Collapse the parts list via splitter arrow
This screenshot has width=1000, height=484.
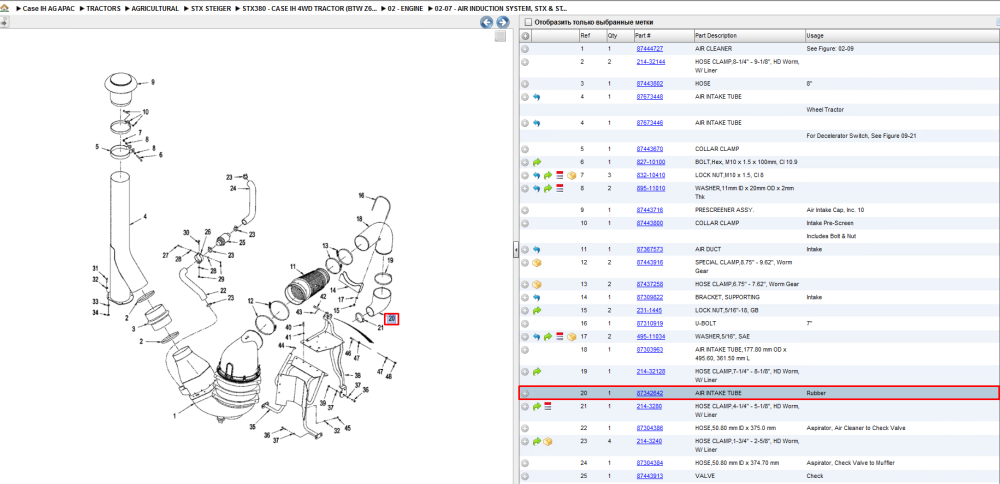tap(515, 251)
